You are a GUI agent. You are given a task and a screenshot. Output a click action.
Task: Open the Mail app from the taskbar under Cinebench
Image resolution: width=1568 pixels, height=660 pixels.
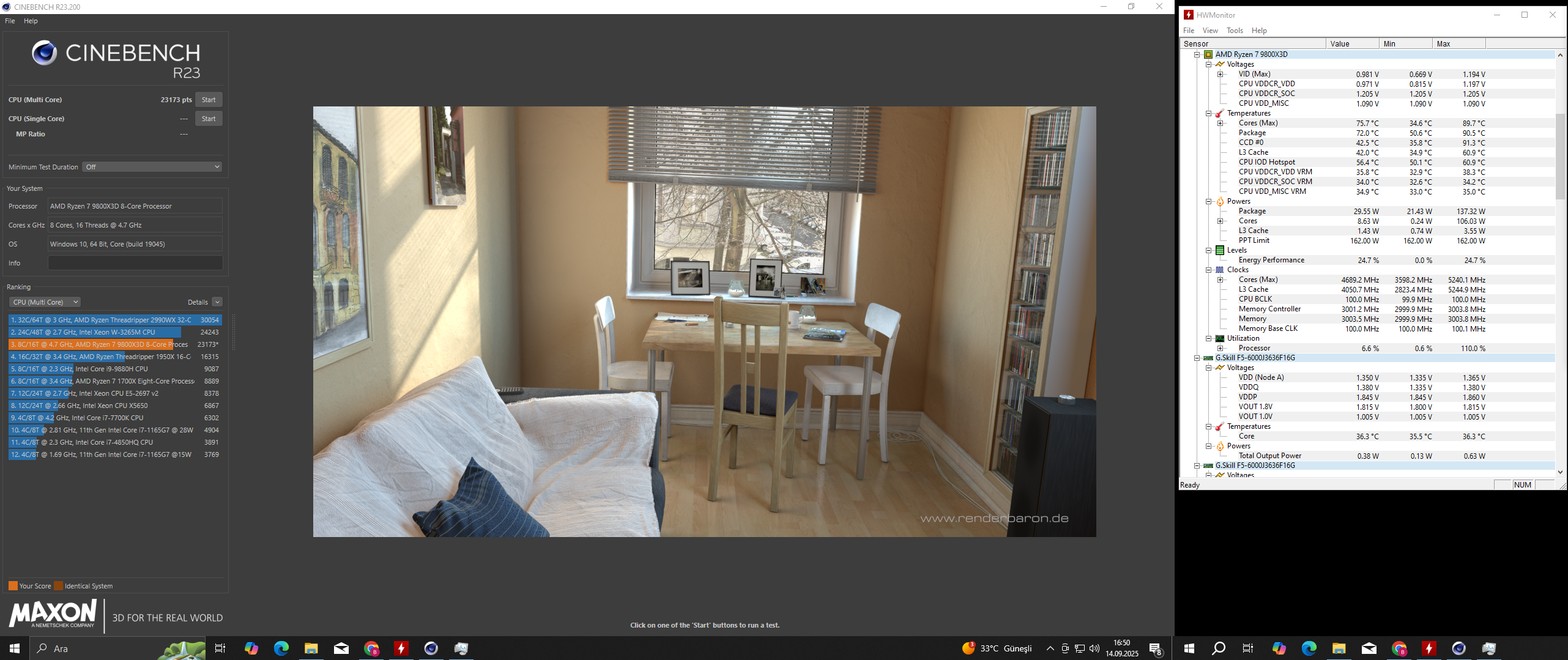tap(341, 648)
